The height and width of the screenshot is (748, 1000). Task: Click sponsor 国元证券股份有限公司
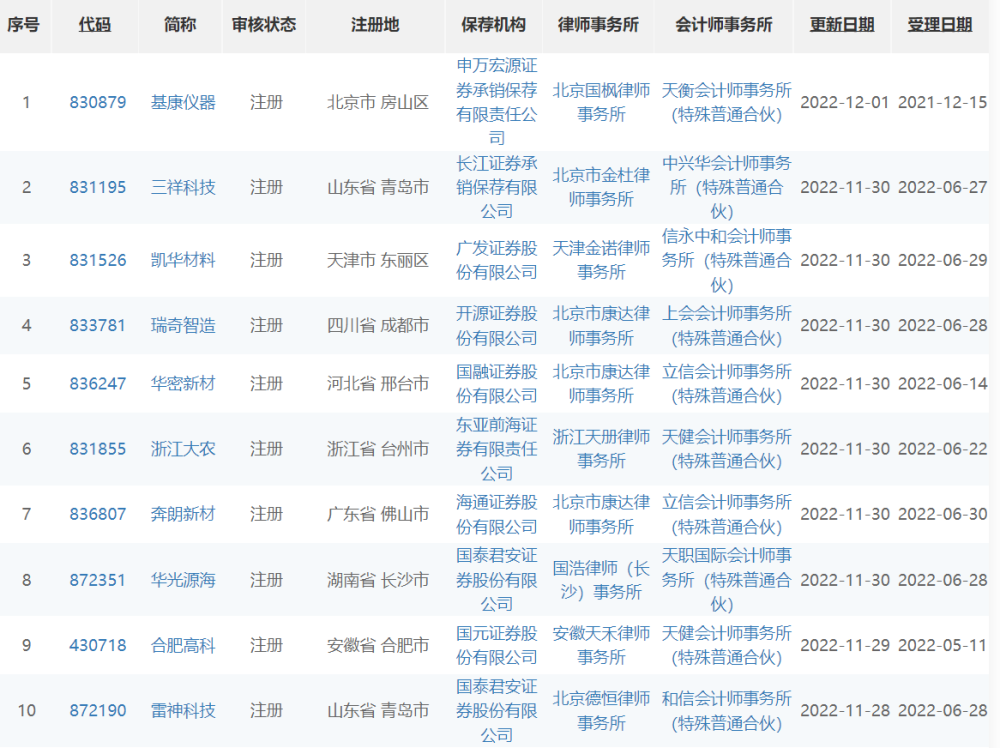coord(497,645)
